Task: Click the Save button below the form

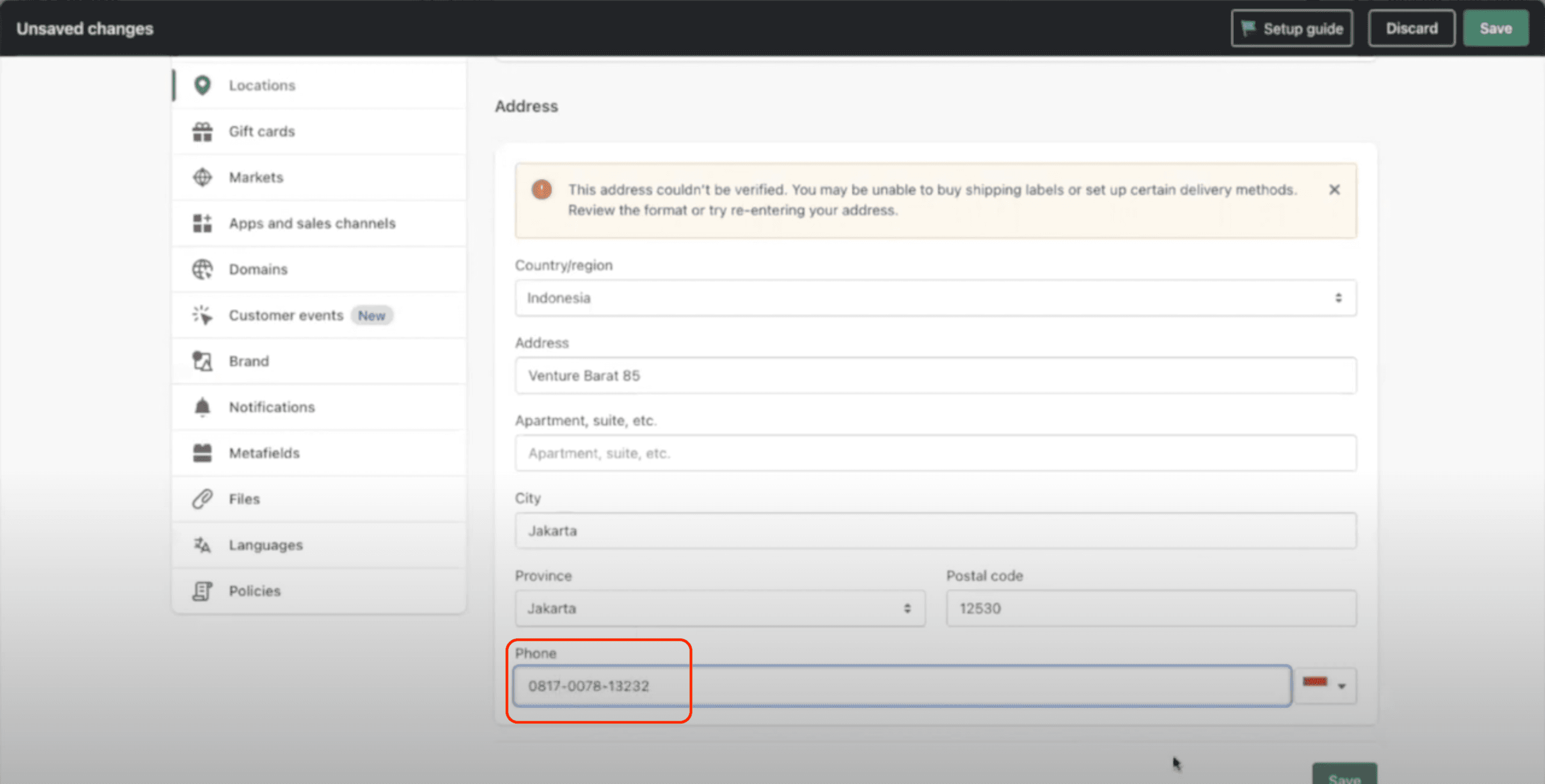Action: click(1344, 774)
